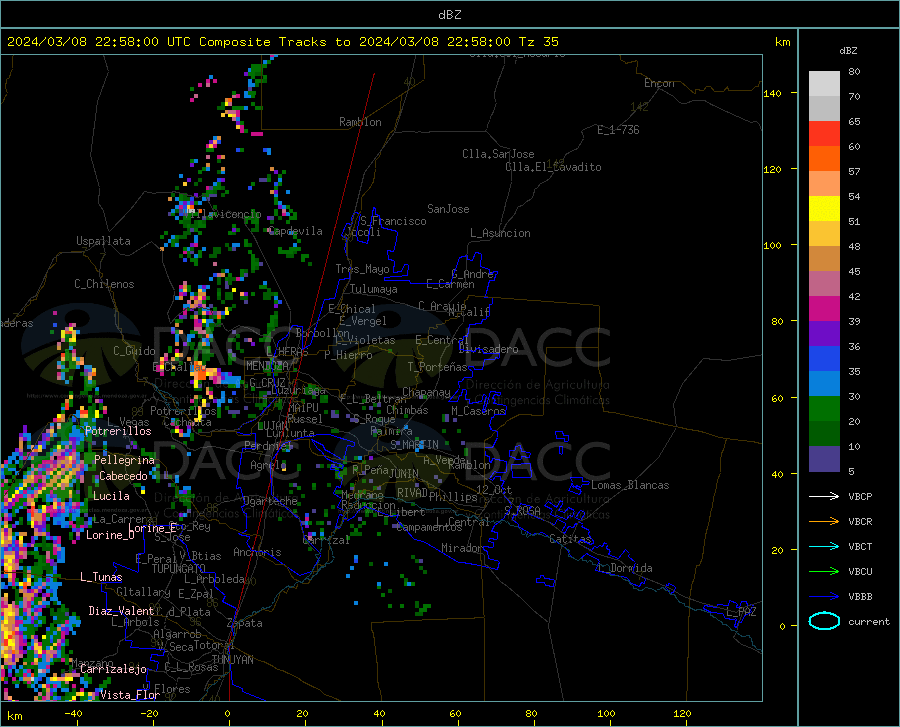Click the -40 km horizontal axis tick
This screenshot has width=900, height=727.
tap(73, 714)
